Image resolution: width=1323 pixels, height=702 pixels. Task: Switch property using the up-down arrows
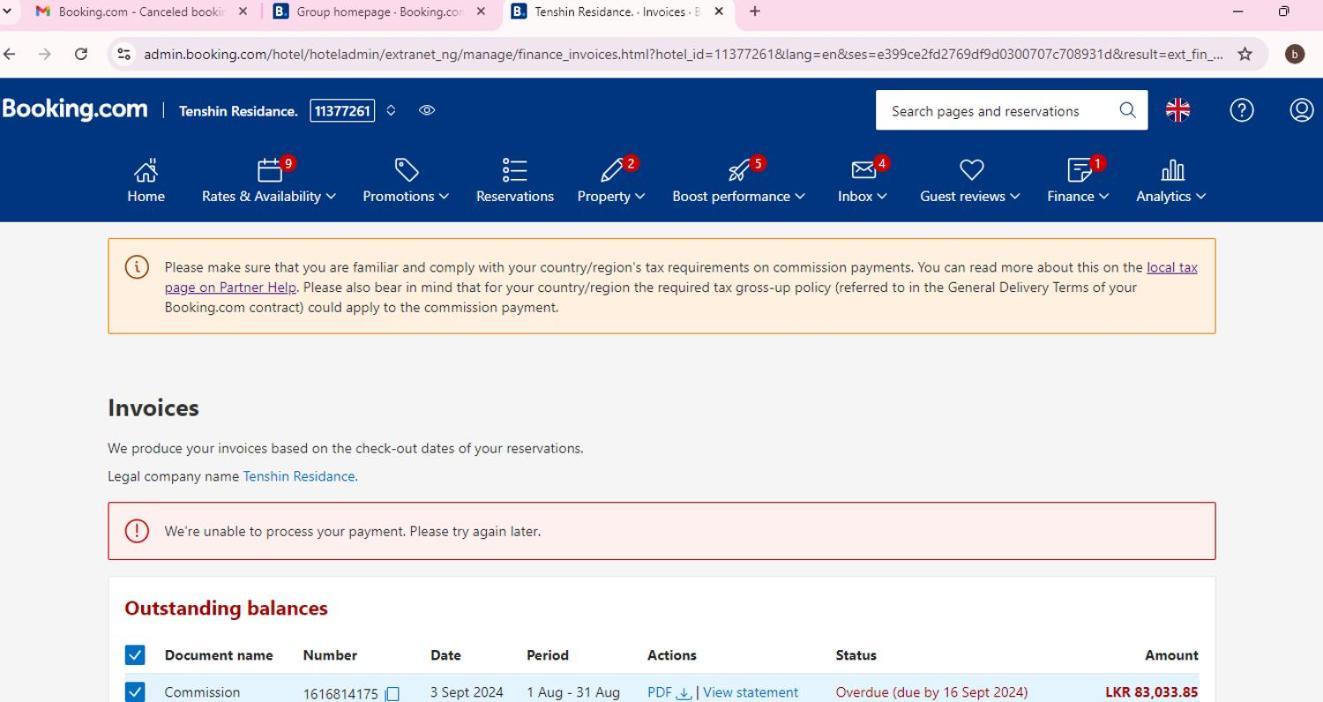392,111
